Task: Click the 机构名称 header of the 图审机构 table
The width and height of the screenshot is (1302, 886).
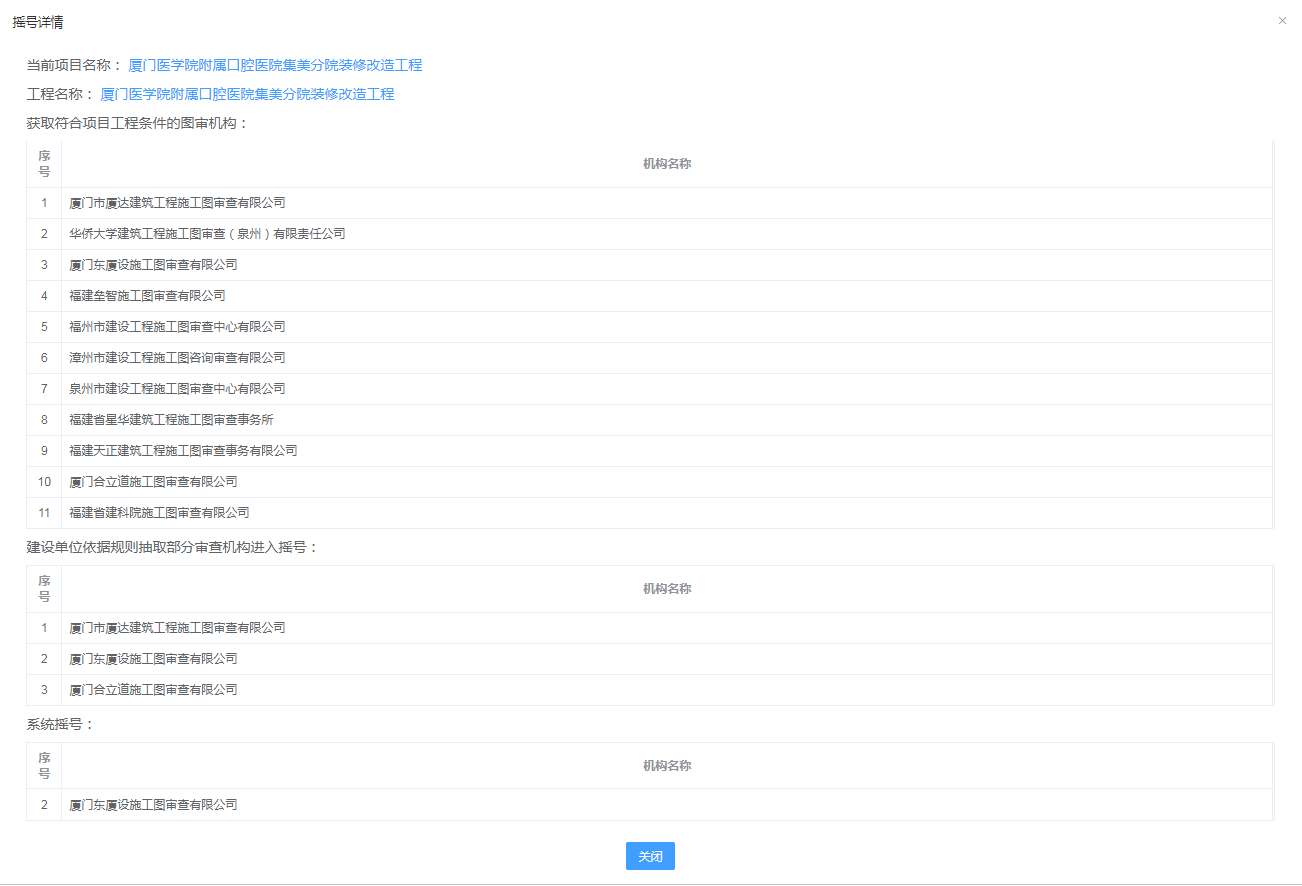Action: click(667, 164)
